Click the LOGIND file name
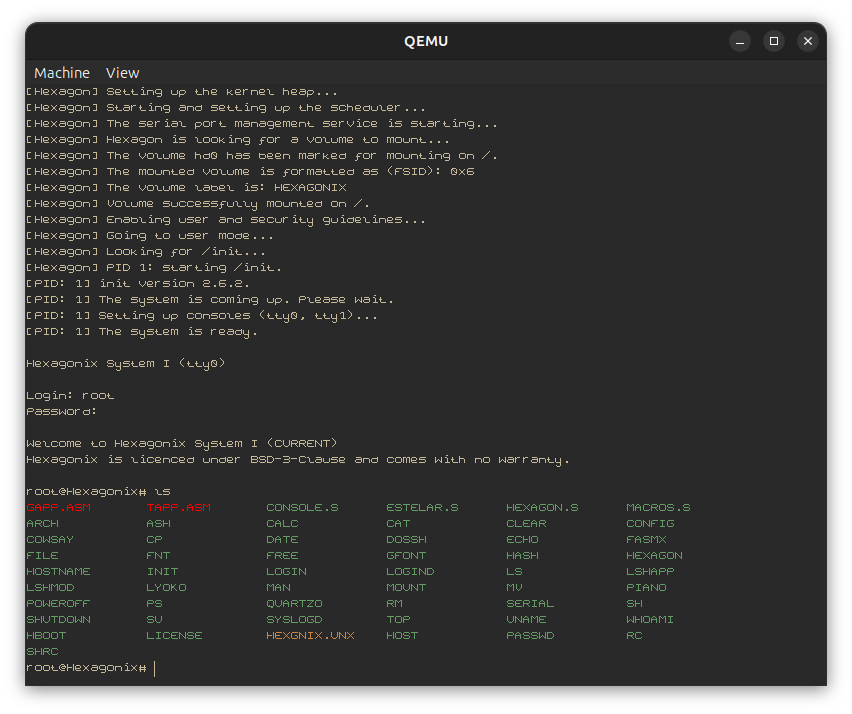852x714 pixels. point(410,572)
